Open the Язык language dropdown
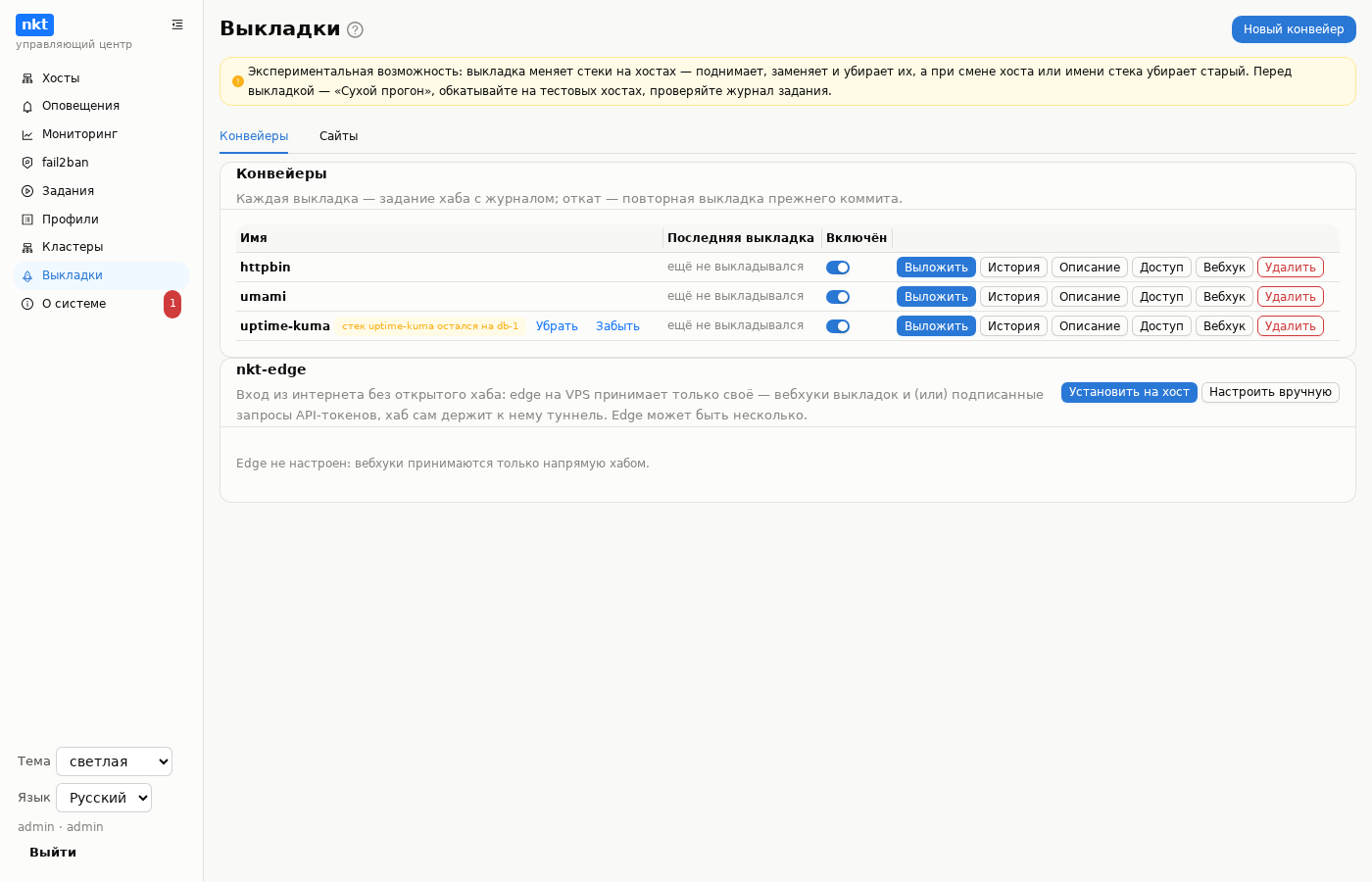Screen dimensions: 1372x882 click(104, 798)
